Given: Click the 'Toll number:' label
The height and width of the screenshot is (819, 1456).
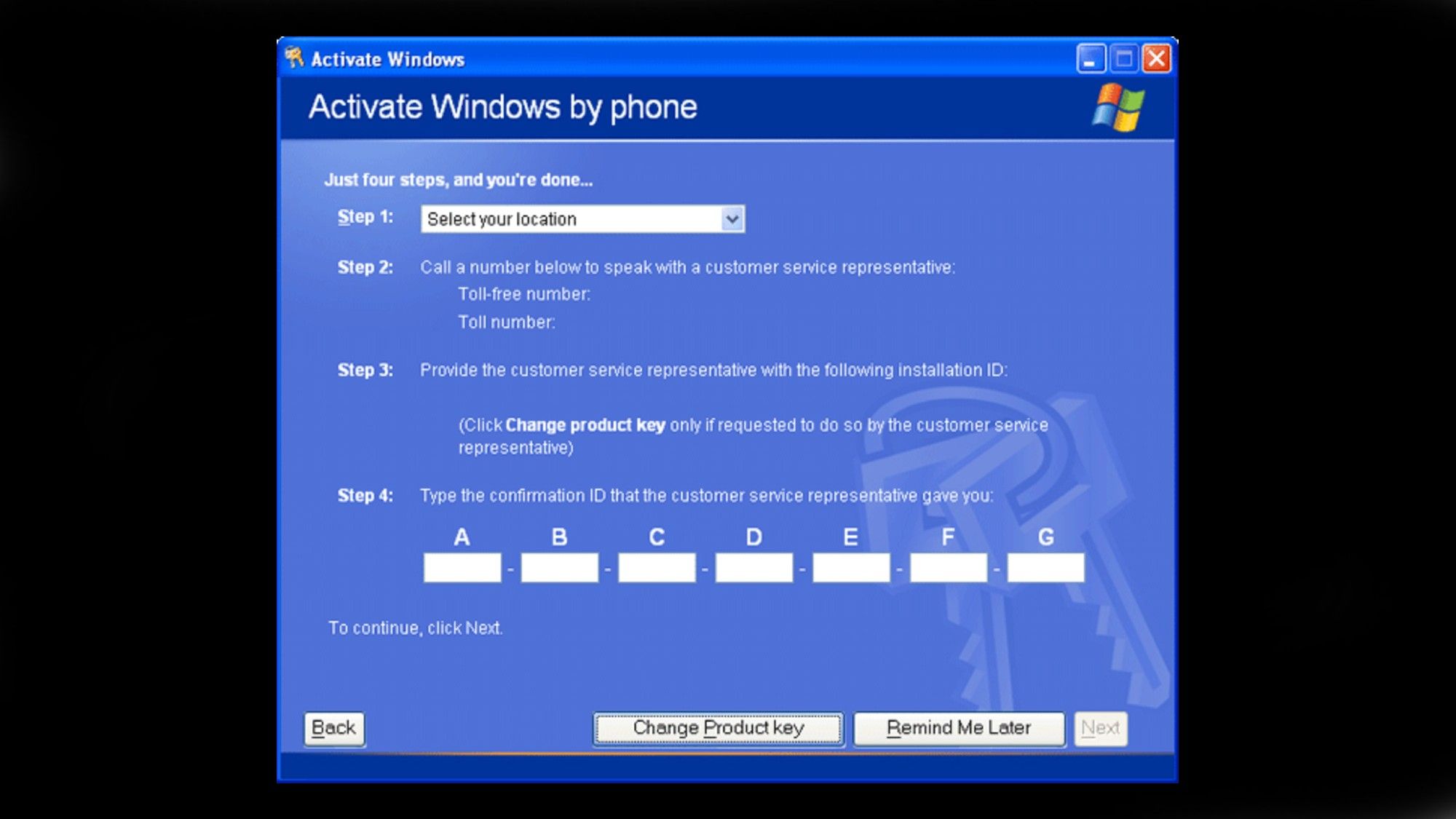Looking at the screenshot, I should 507,322.
